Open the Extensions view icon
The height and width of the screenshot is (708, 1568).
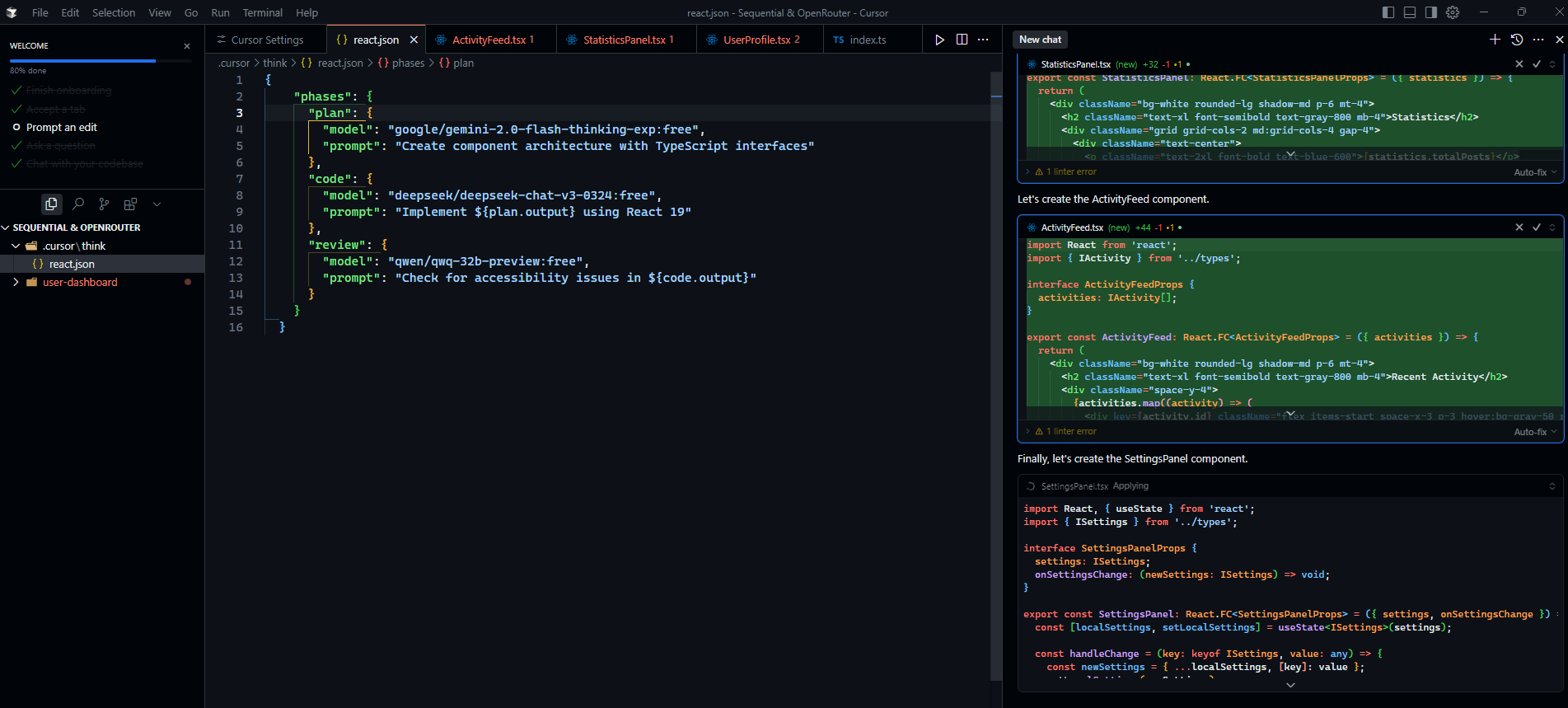130,204
